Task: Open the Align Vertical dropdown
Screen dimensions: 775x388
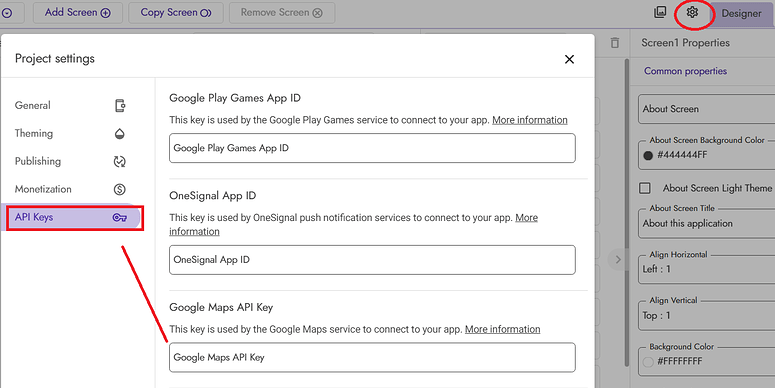Action: click(707, 315)
